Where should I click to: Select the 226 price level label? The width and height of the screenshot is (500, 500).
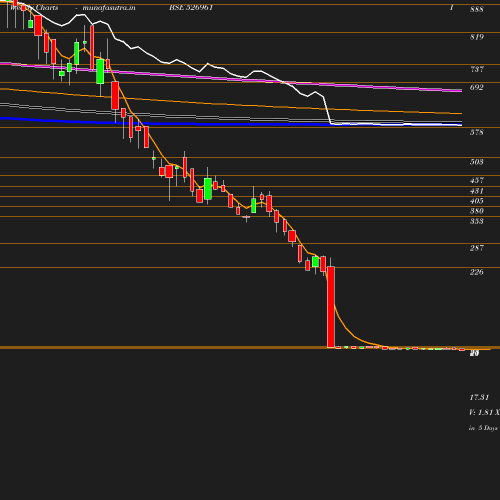coord(477,272)
